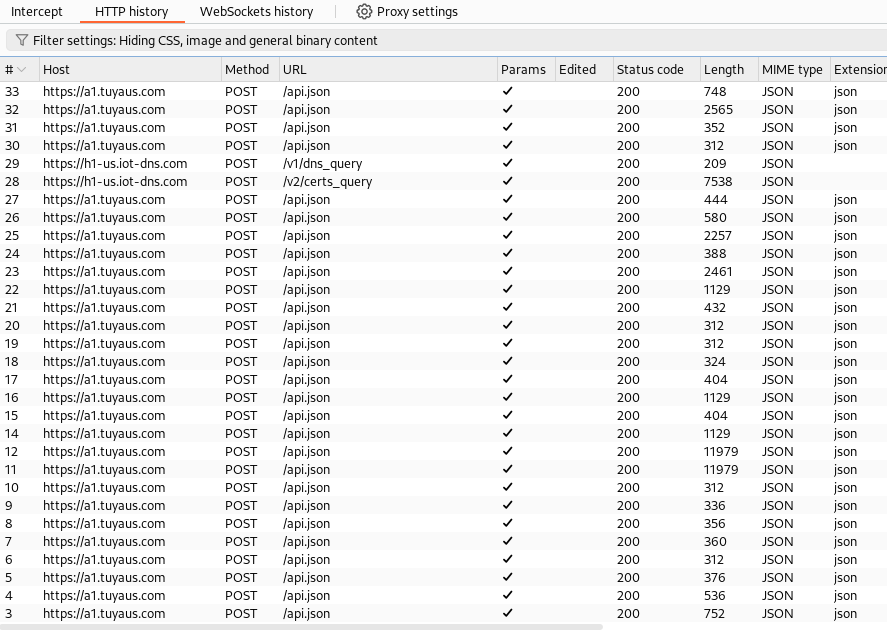
Task: Click the gear icon on Proxy settings
Action: [362, 11]
